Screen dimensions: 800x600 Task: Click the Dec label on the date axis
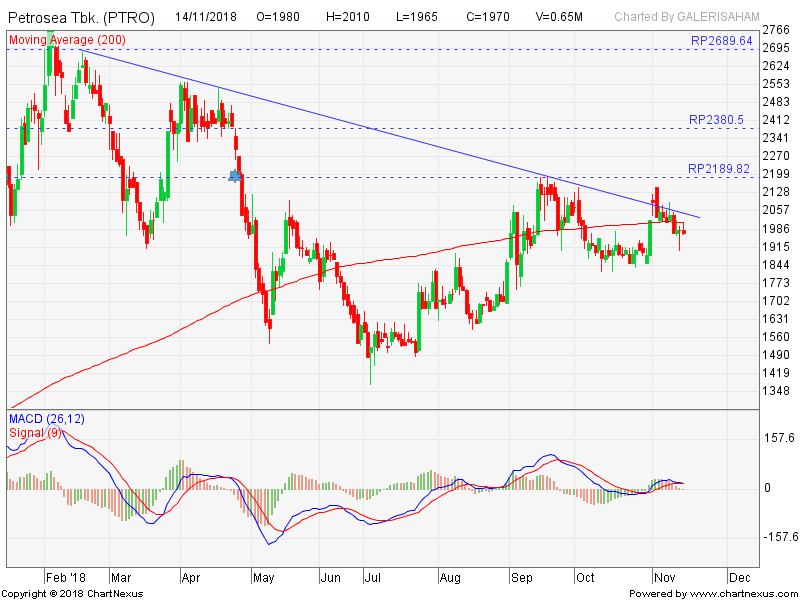coord(739,578)
